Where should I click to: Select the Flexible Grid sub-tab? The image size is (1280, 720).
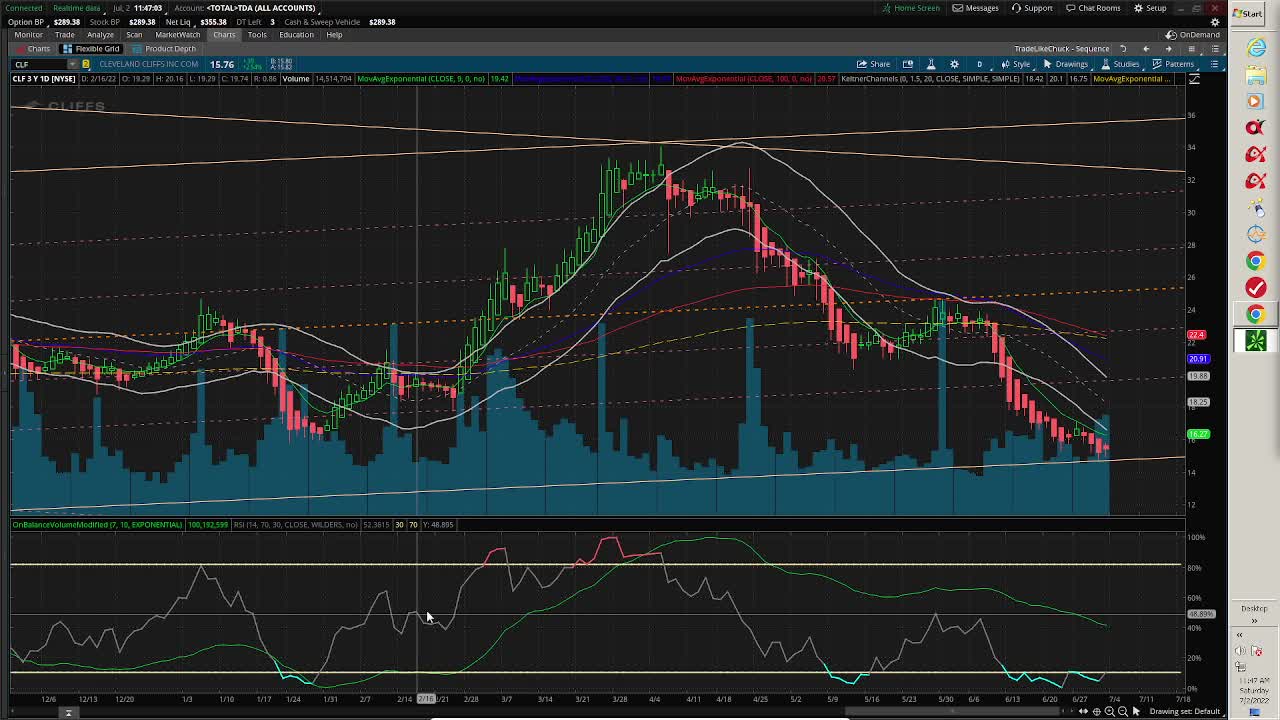91,49
